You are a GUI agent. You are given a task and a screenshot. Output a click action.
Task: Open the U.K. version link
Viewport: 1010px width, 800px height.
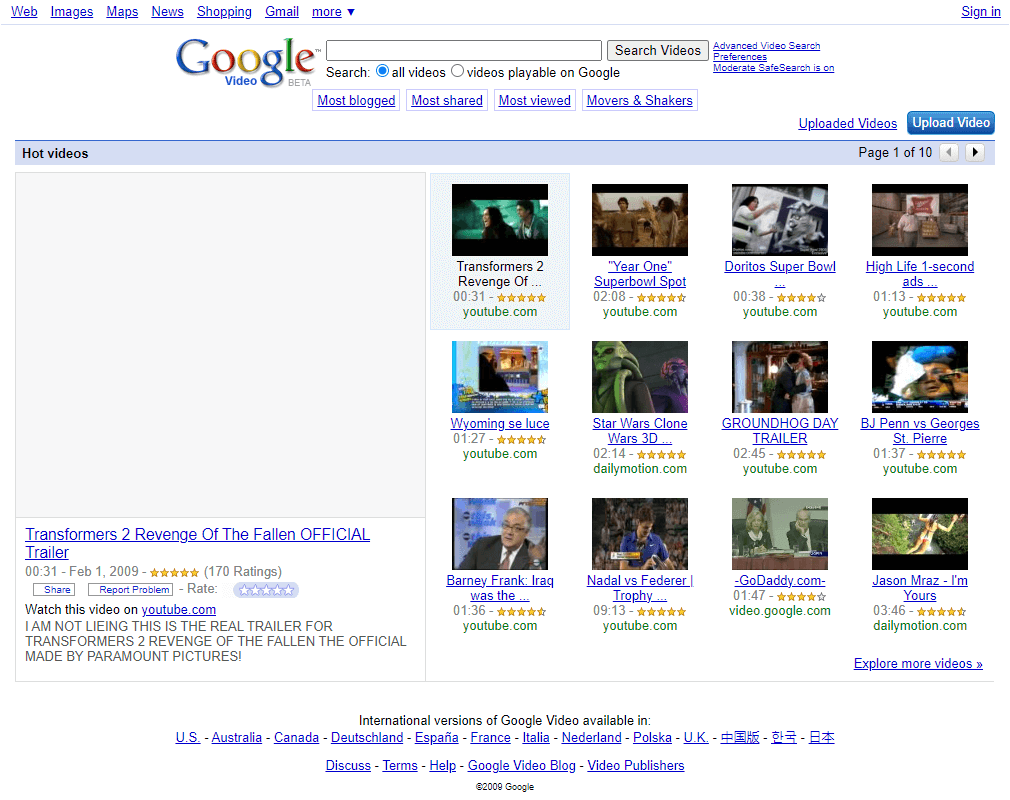[x=696, y=738]
